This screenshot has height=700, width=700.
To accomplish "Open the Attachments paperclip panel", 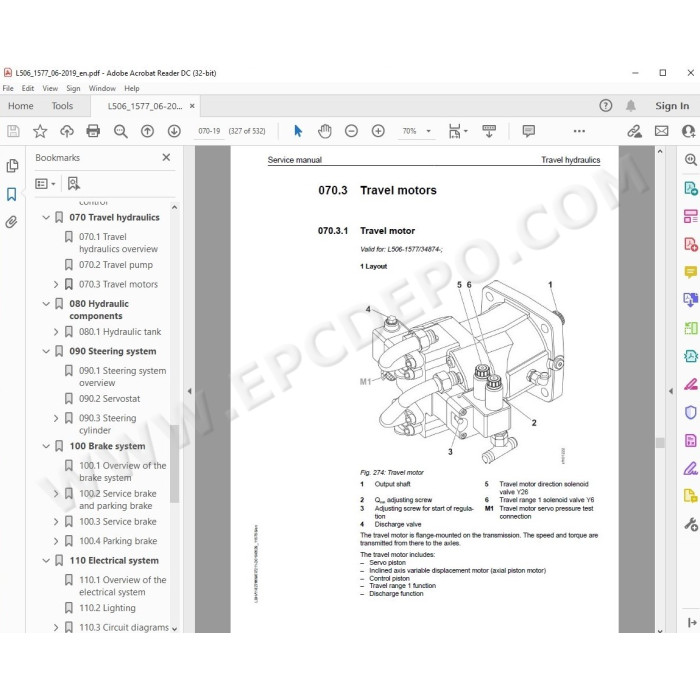I will [12, 222].
